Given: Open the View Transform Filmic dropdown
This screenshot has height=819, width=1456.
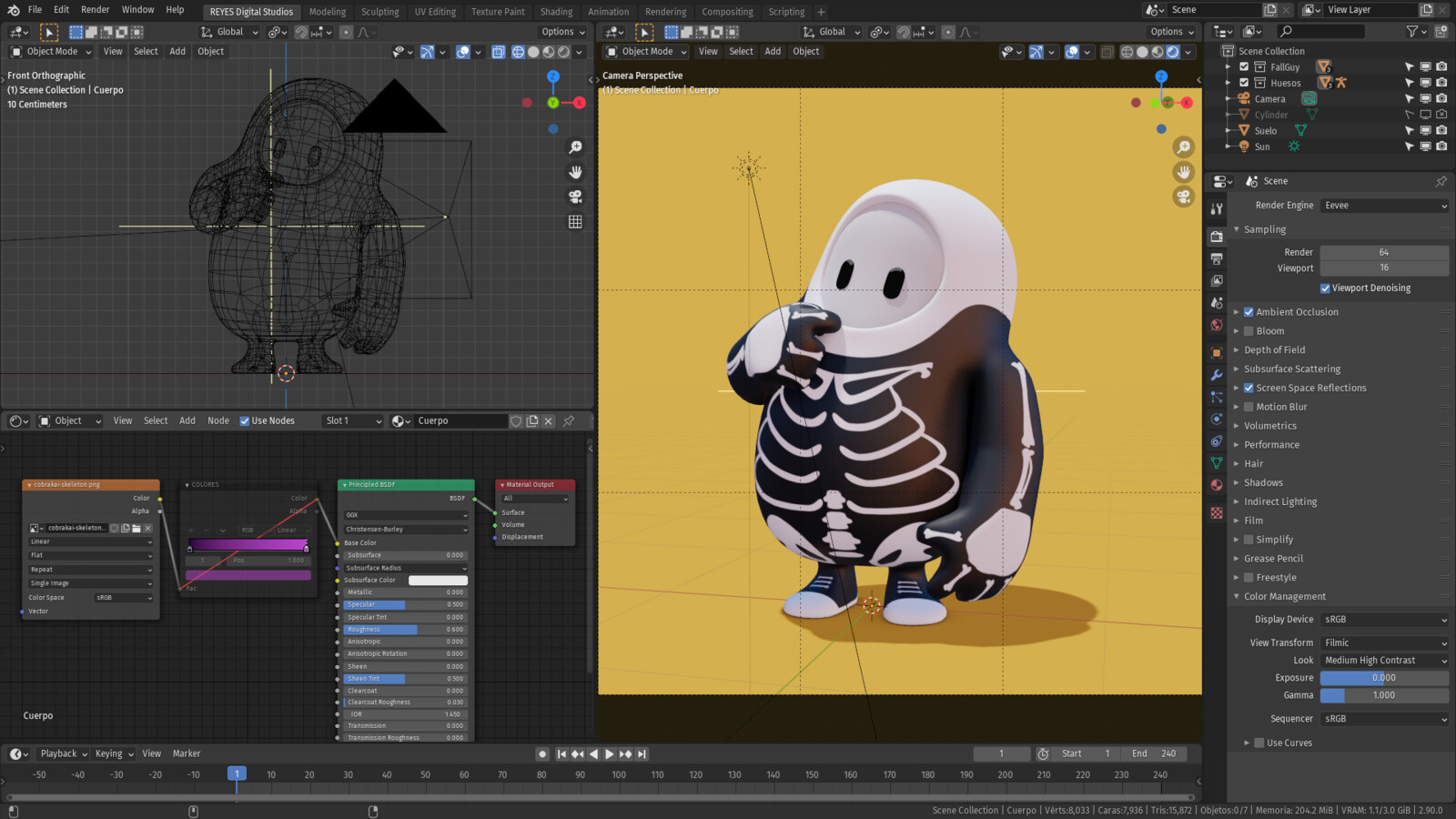Looking at the screenshot, I should tap(1384, 642).
